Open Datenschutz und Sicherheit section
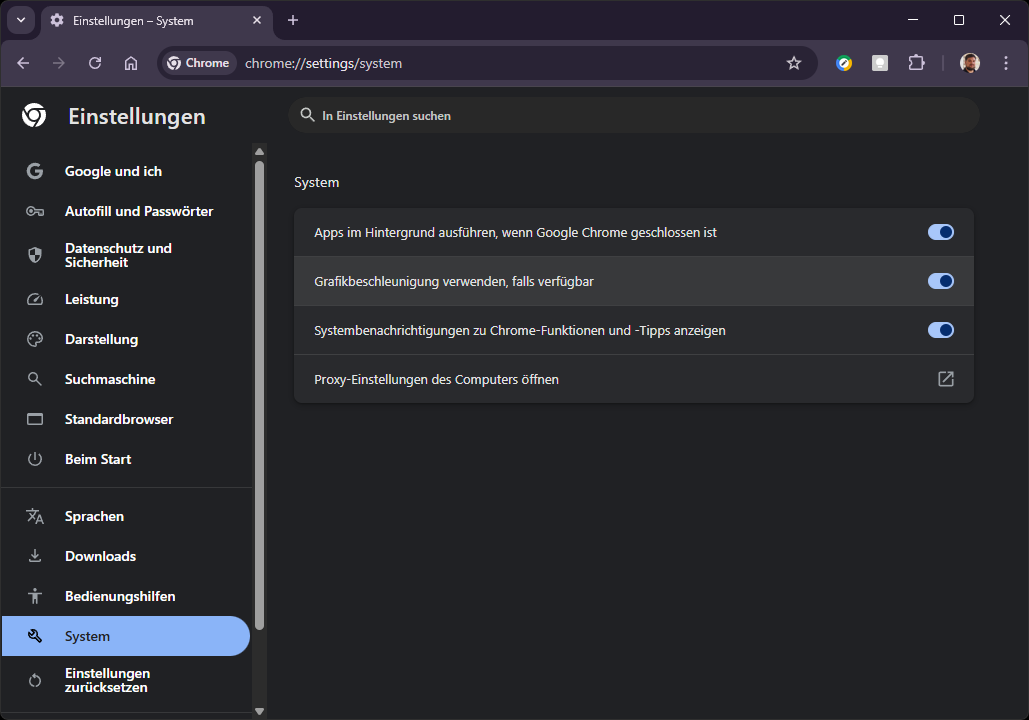The image size is (1029, 720). [x=118, y=255]
